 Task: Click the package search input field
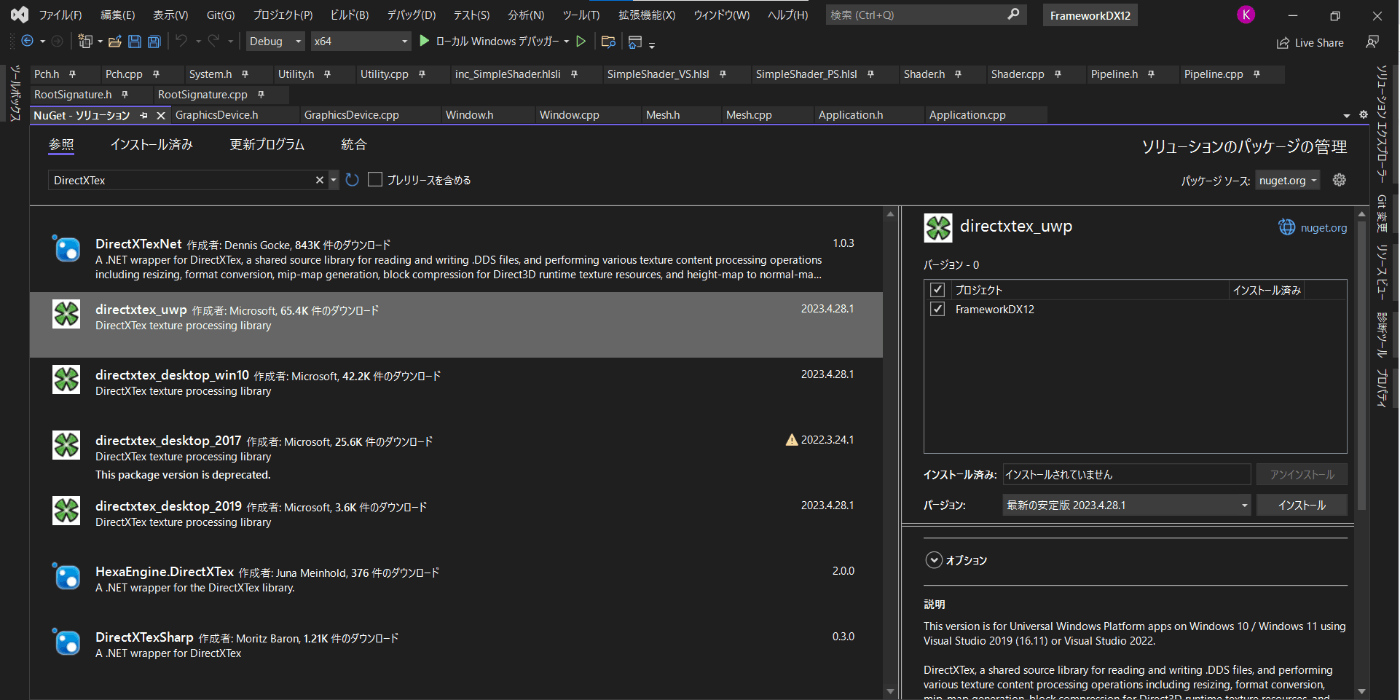point(181,180)
